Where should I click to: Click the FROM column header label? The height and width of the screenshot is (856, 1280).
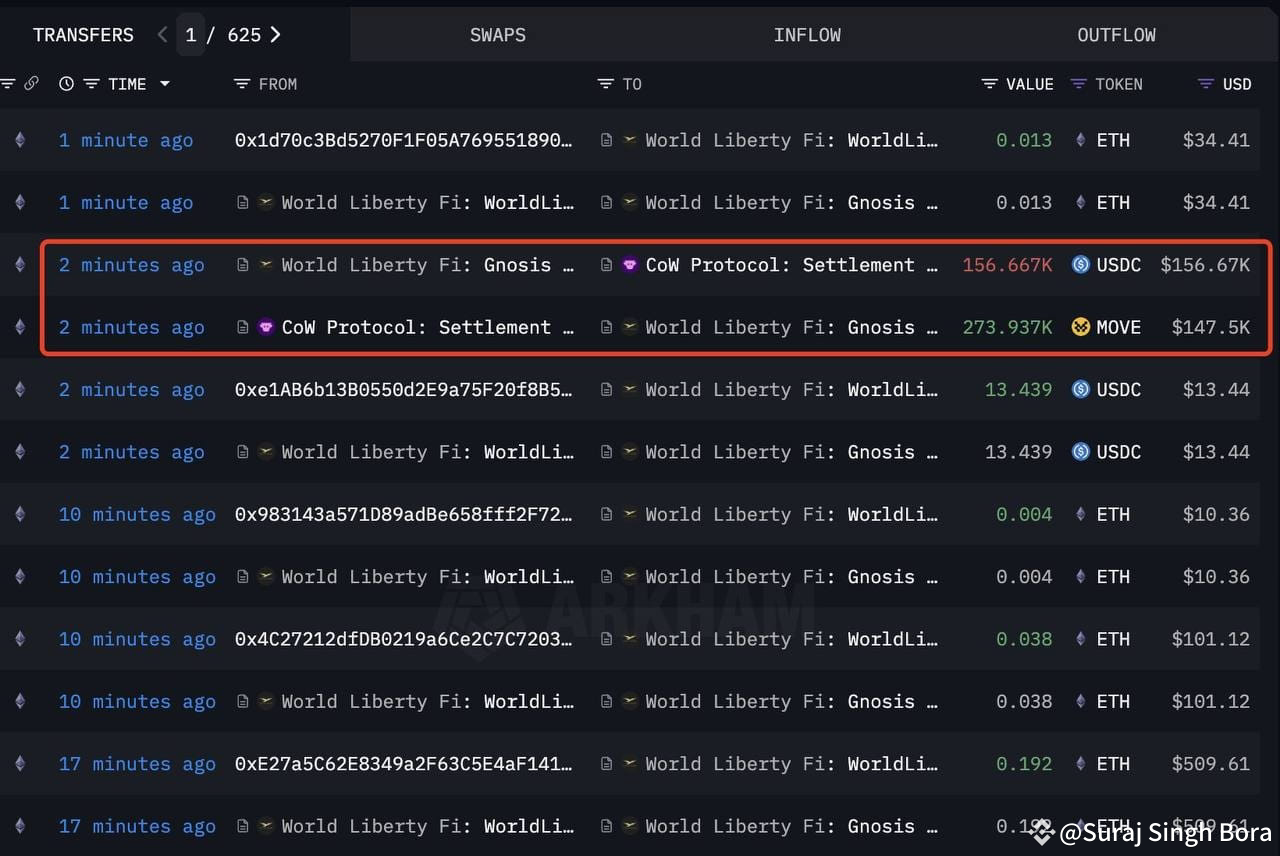coord(278,84)
